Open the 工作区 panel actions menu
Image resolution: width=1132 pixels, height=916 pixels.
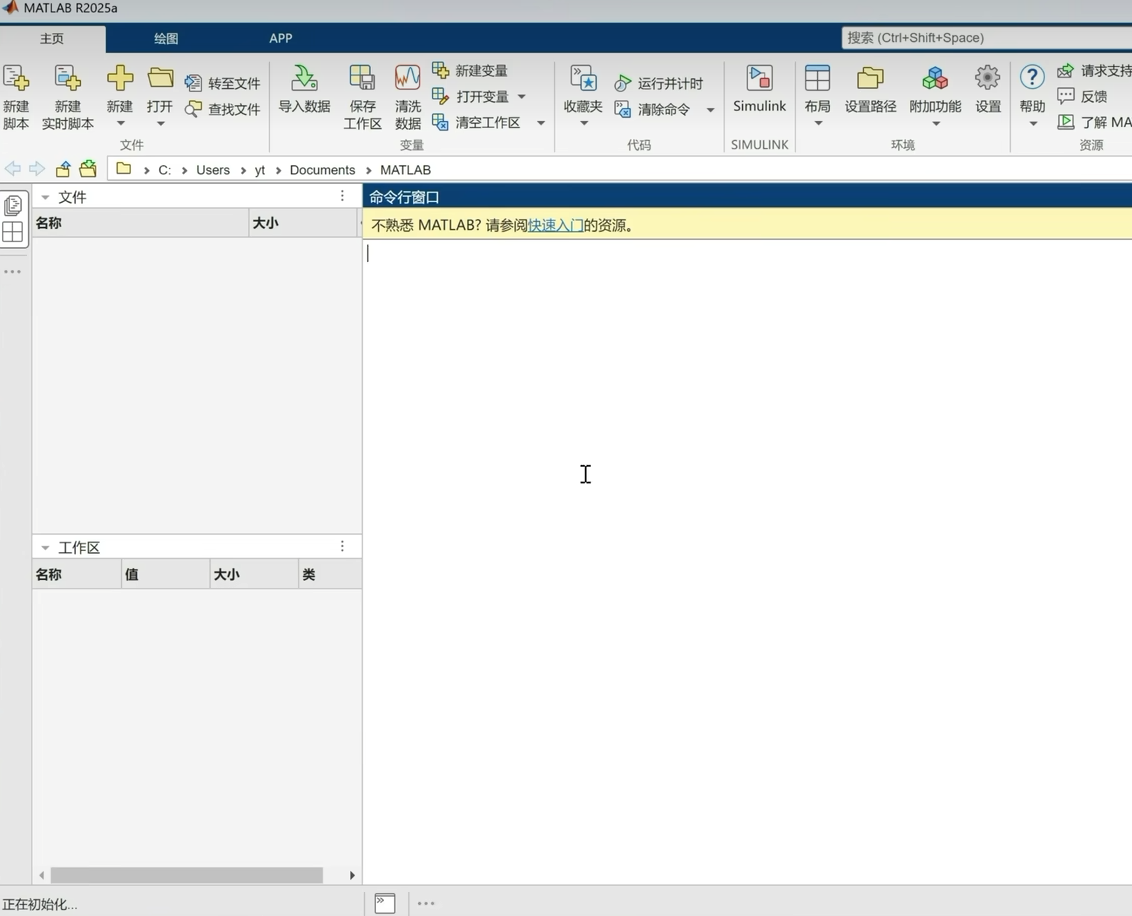(342, 546)
